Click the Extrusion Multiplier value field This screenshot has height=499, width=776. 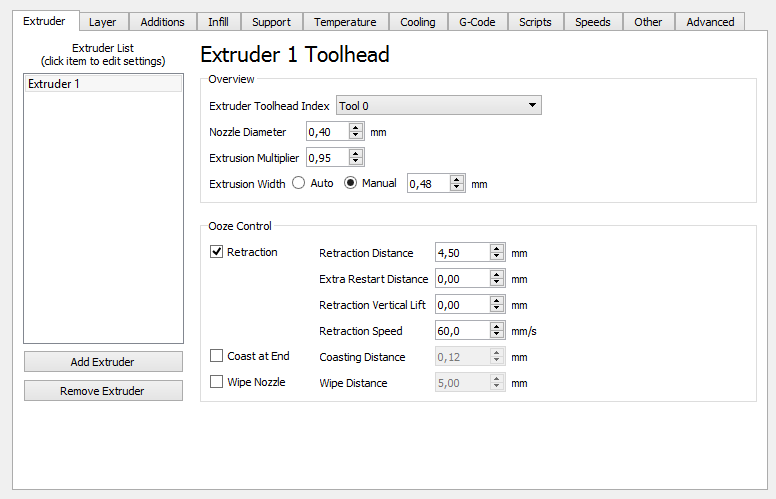point(328,157)
